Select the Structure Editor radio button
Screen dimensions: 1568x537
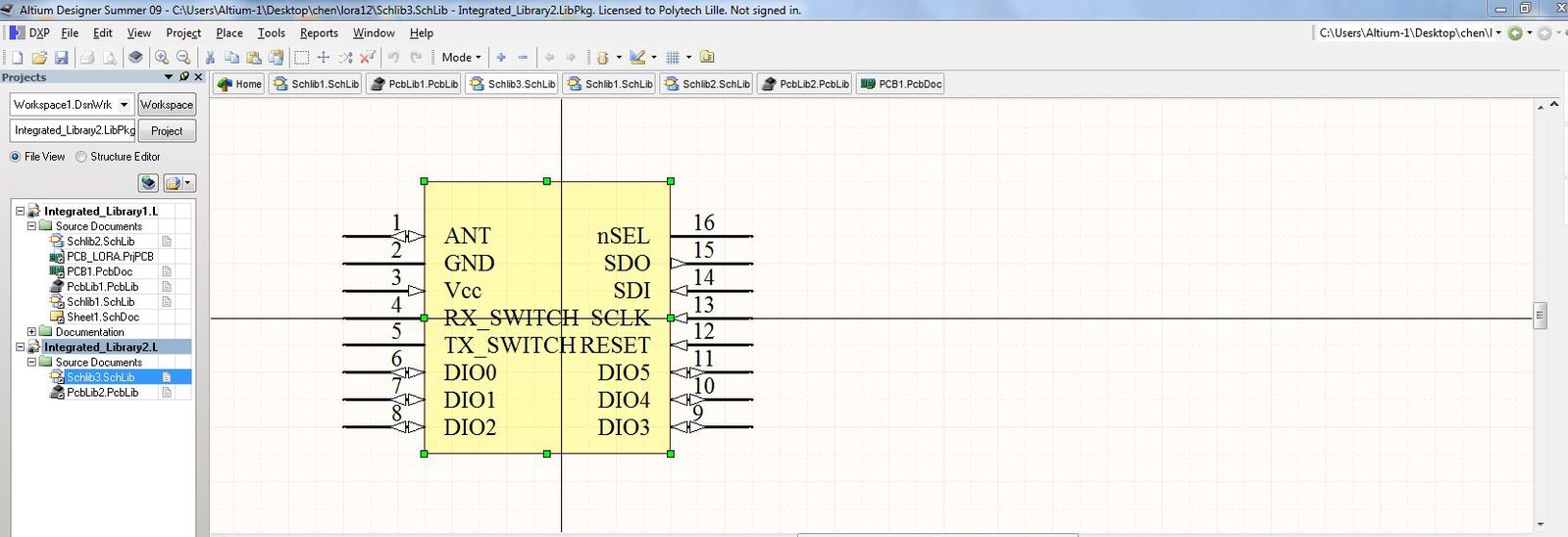(81, 157)
